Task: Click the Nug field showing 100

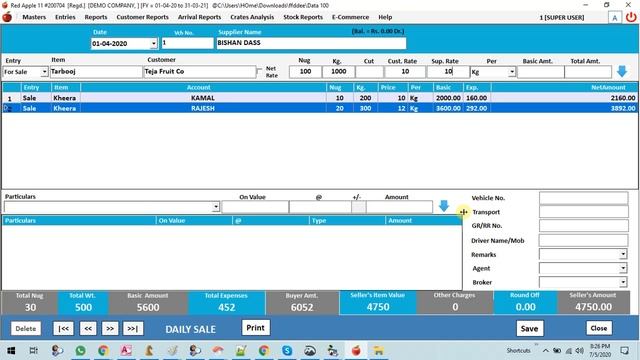Action: click(305, 72)
